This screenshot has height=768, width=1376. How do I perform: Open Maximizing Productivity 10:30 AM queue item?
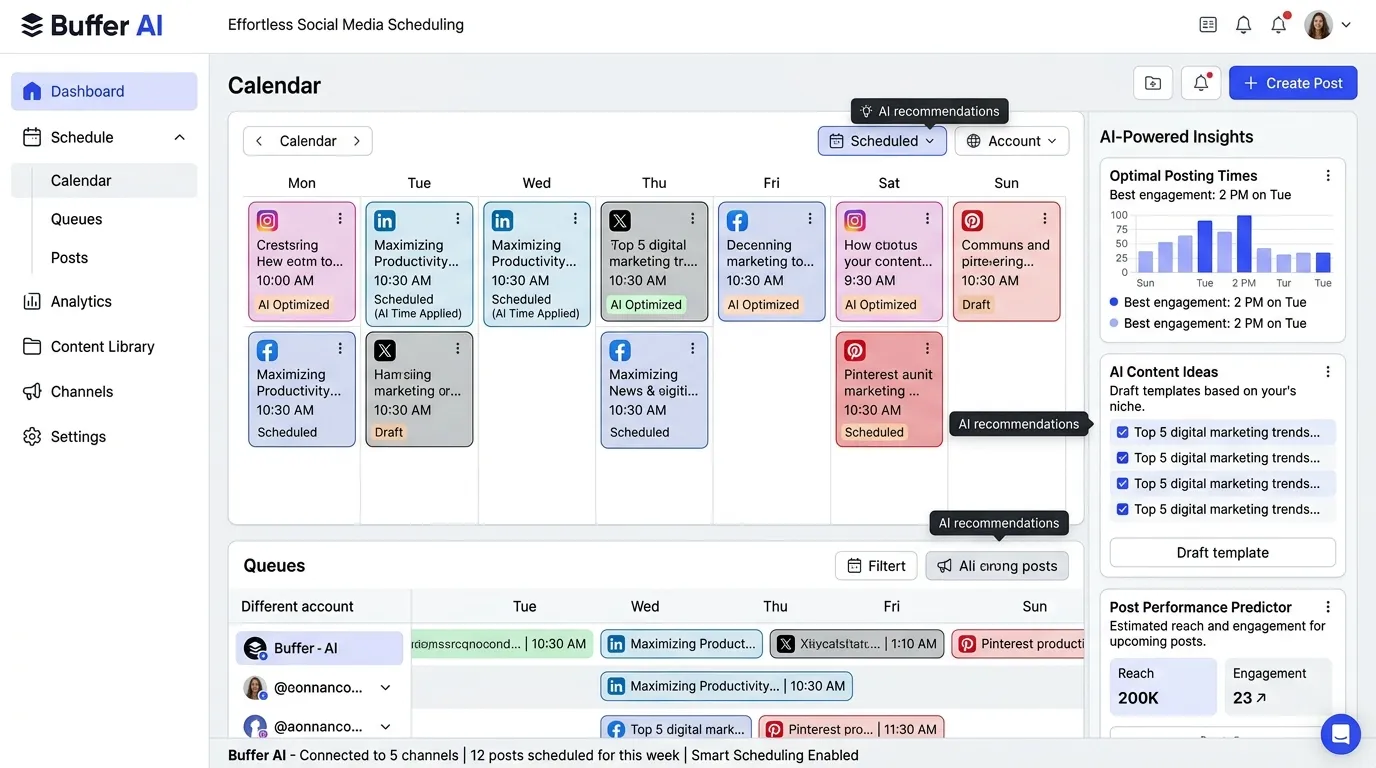pos(726,686)
